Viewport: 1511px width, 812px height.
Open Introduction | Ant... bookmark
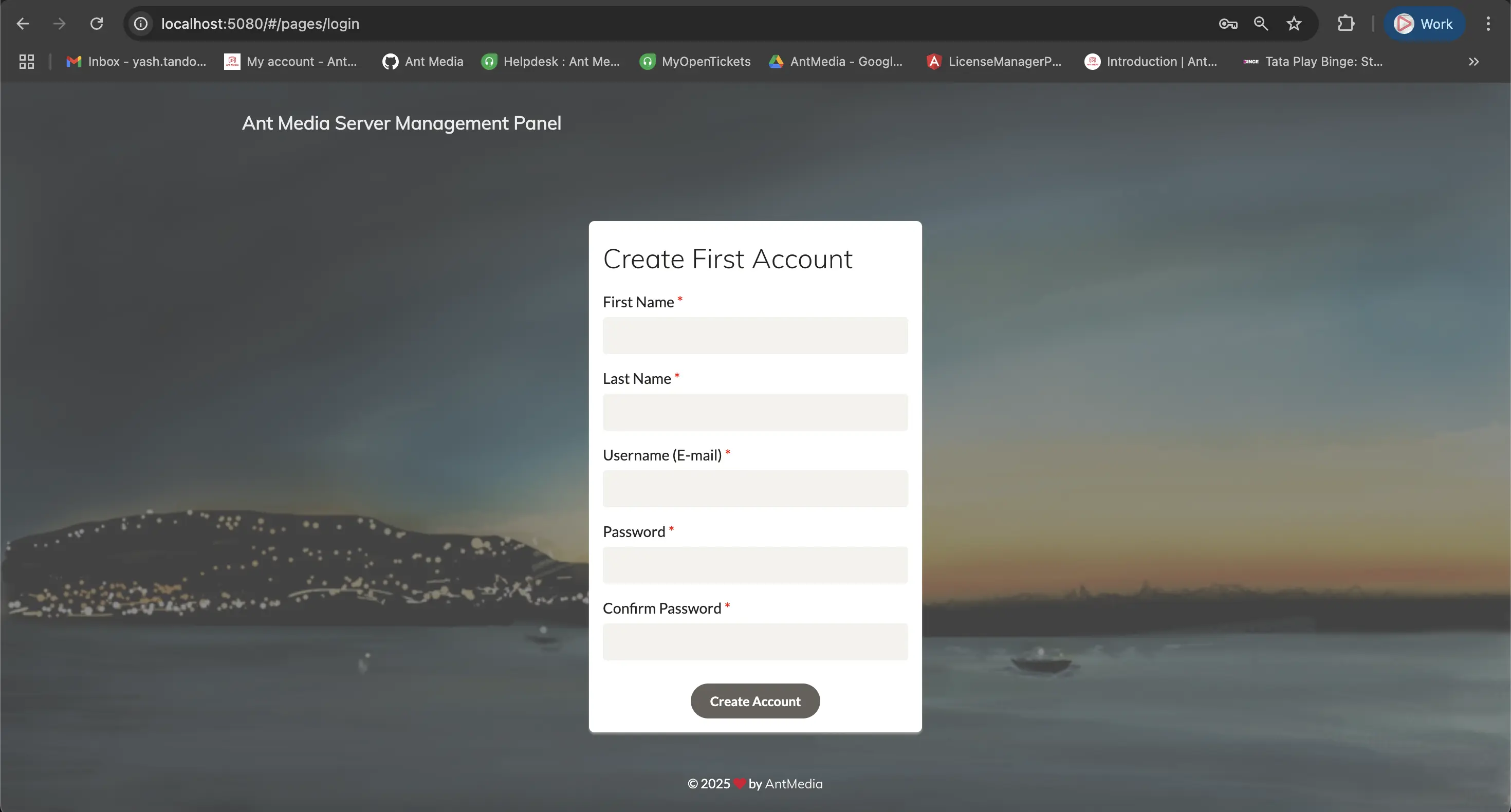(x=1151, y=62)
